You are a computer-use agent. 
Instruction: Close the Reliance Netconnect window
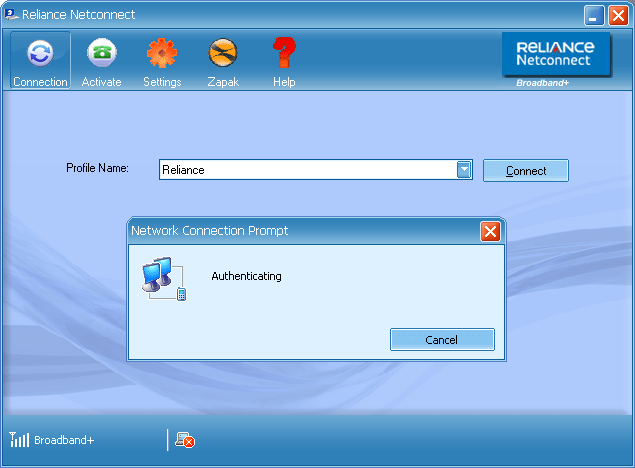pyautogui.click(x=618, y=16)
